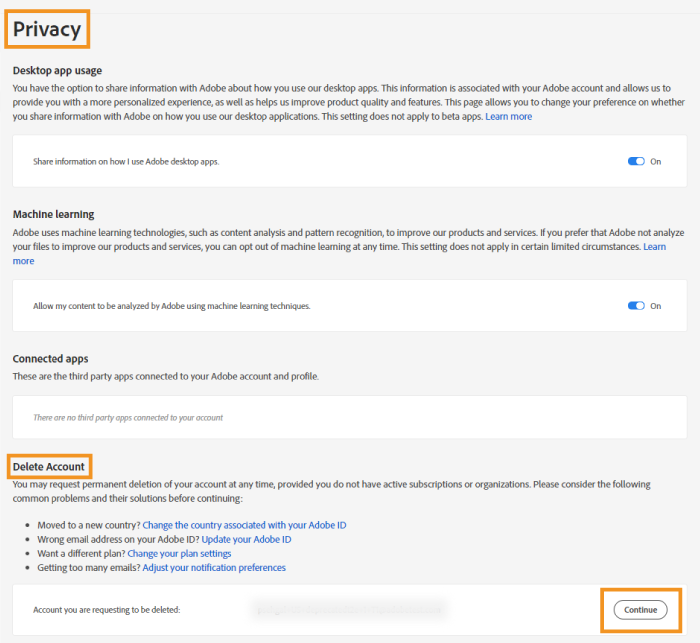Image resolution: width=700 pixels, height=643 pixels.
Task: Open the Update your Adobe ID link
Action: pos(246,539)
